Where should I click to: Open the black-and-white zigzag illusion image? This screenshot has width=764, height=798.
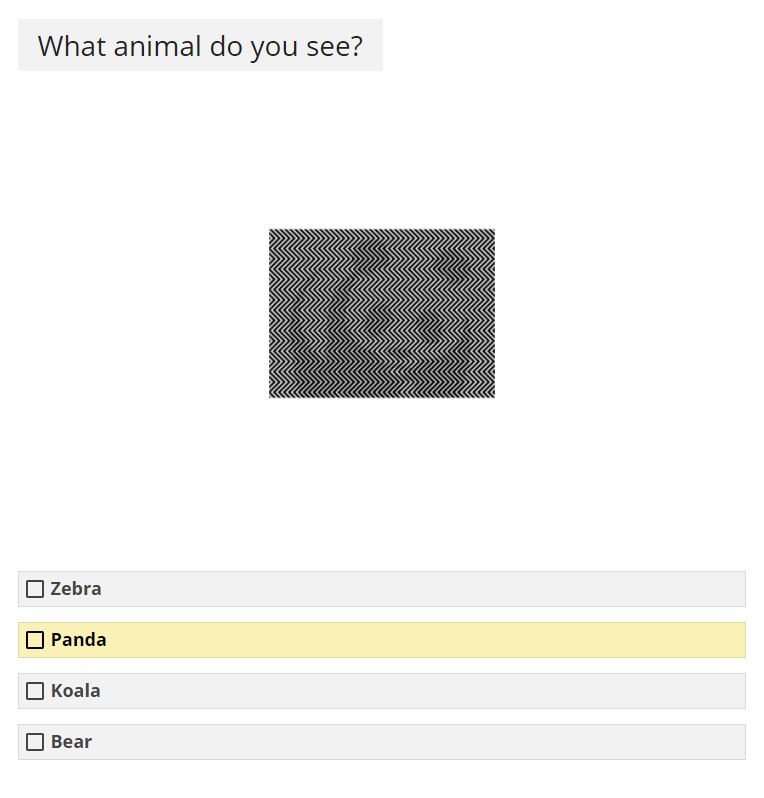click(382, 313)
